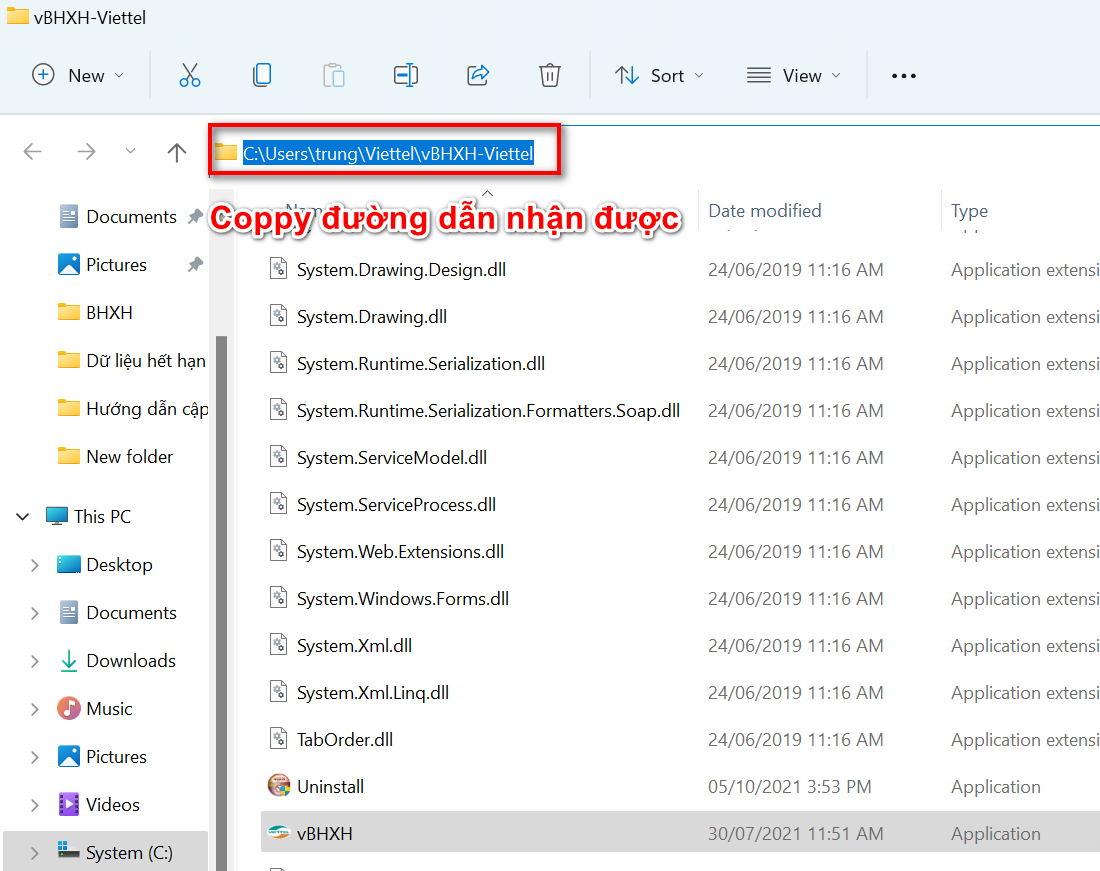Screen dimensions: 1100x871
Task: Select Music under This PC
Action: point(109,708)
